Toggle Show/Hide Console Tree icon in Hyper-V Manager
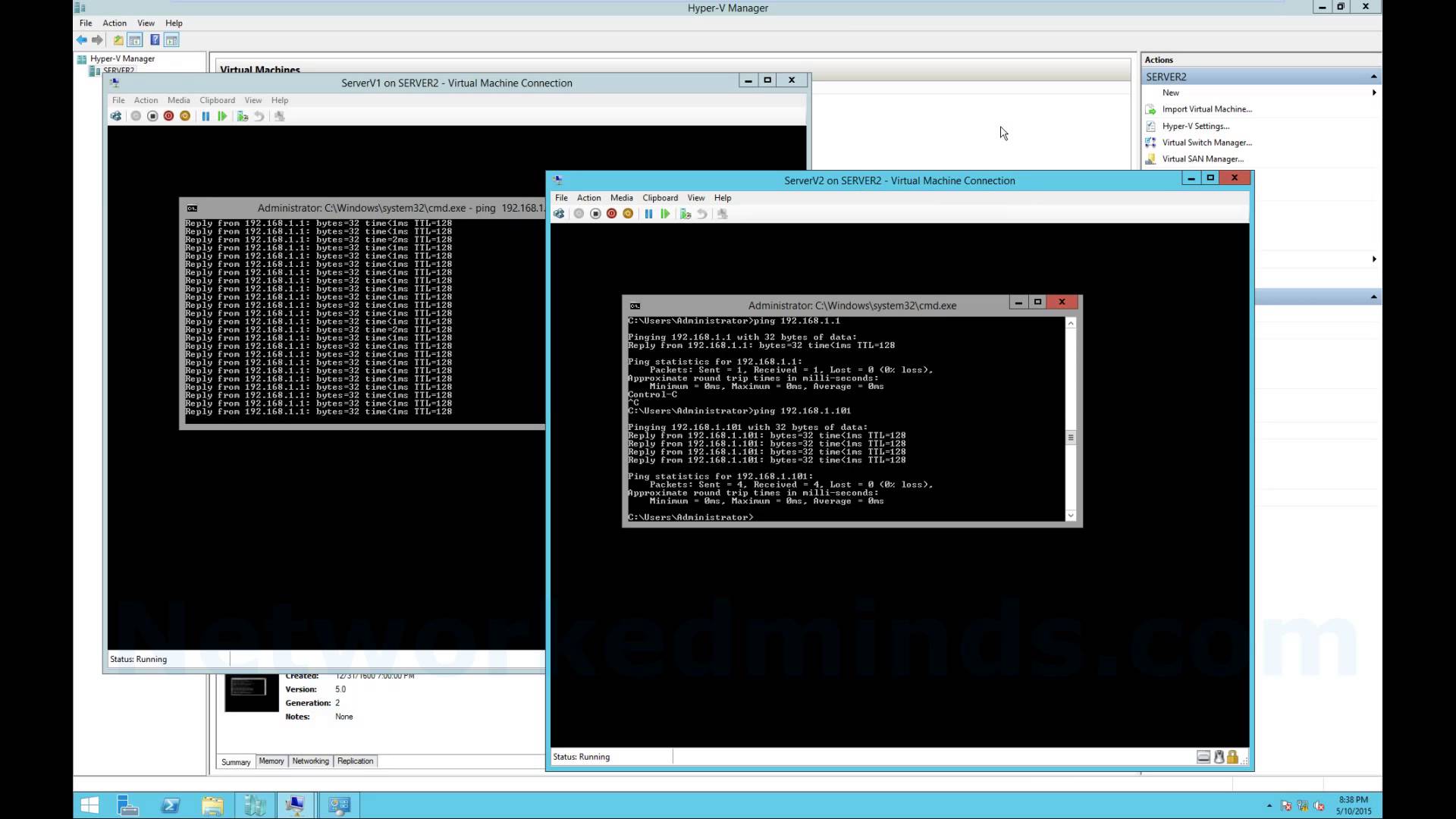 tap(135, 40)
